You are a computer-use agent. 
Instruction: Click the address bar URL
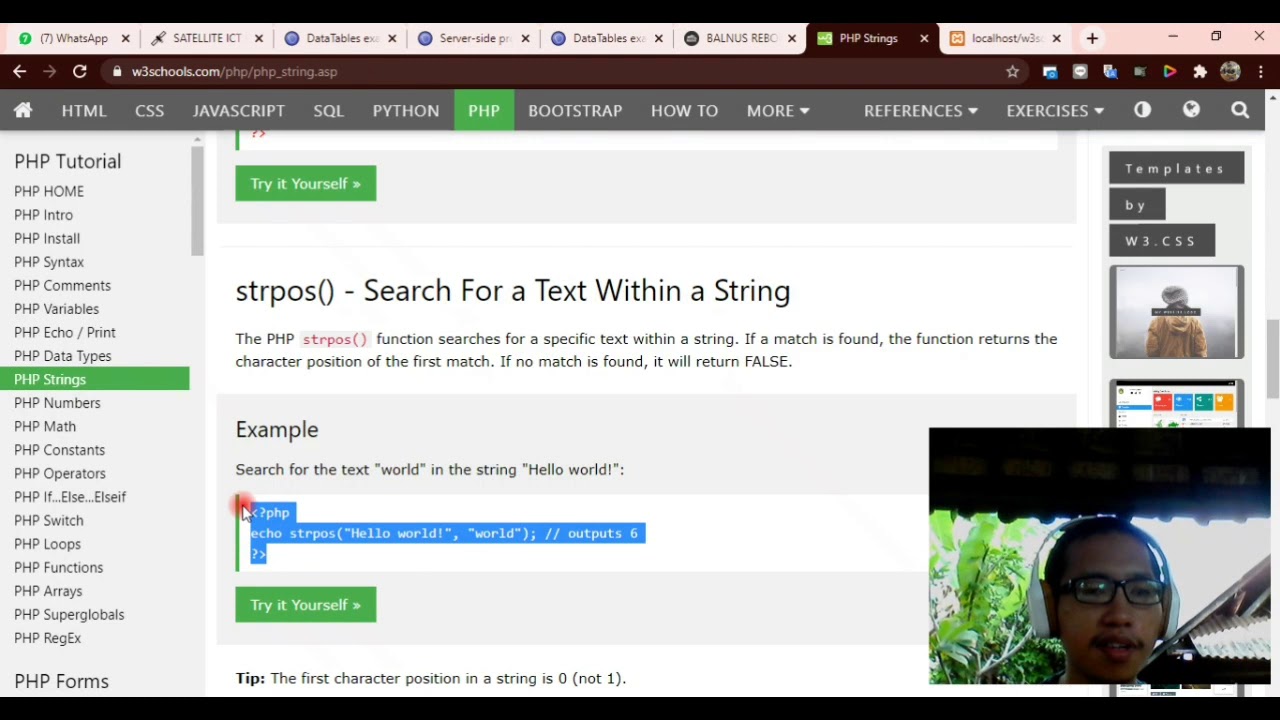point(234,71)
